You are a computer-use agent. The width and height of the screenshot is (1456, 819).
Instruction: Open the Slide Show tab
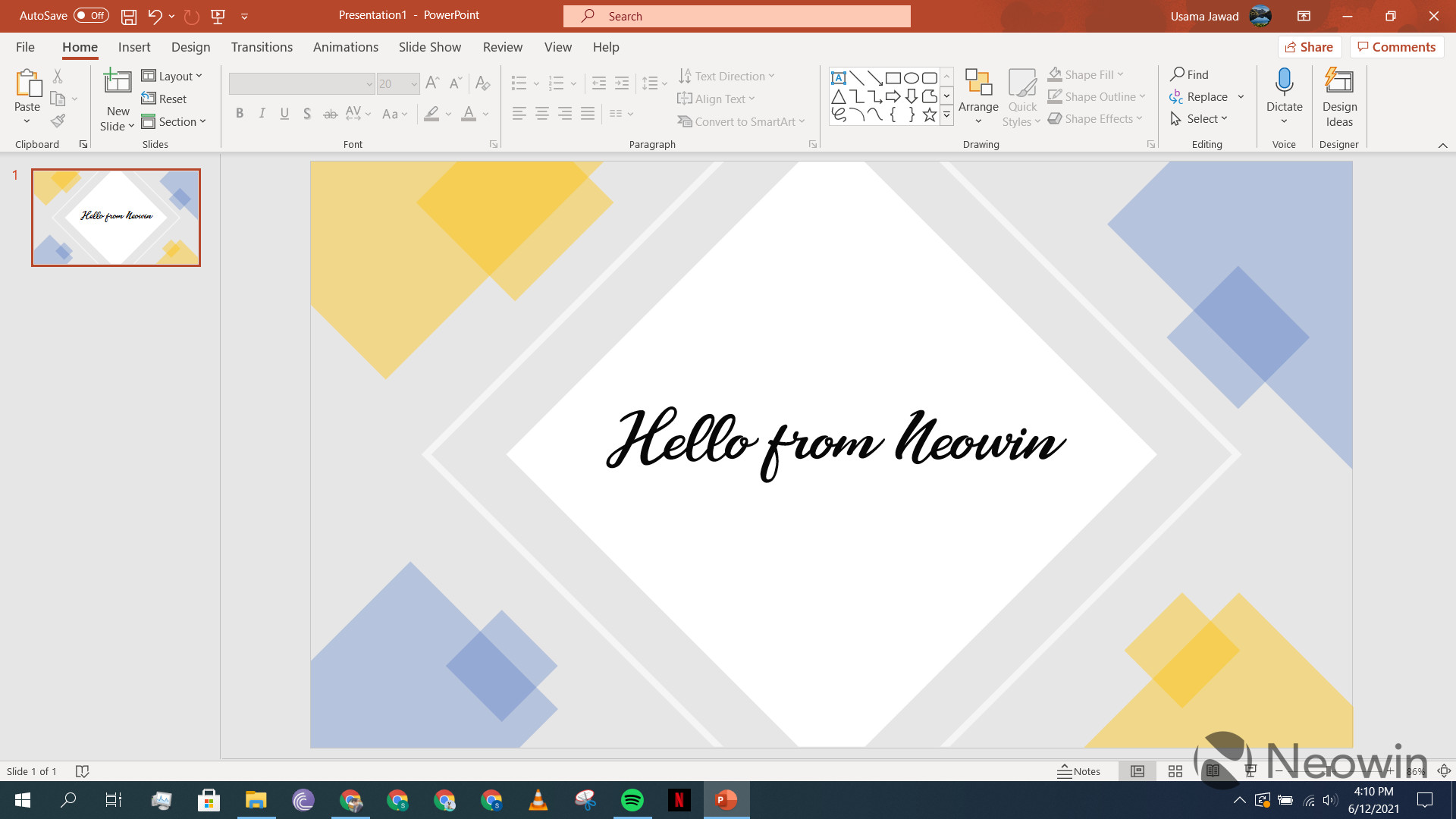tap(429, 46)
